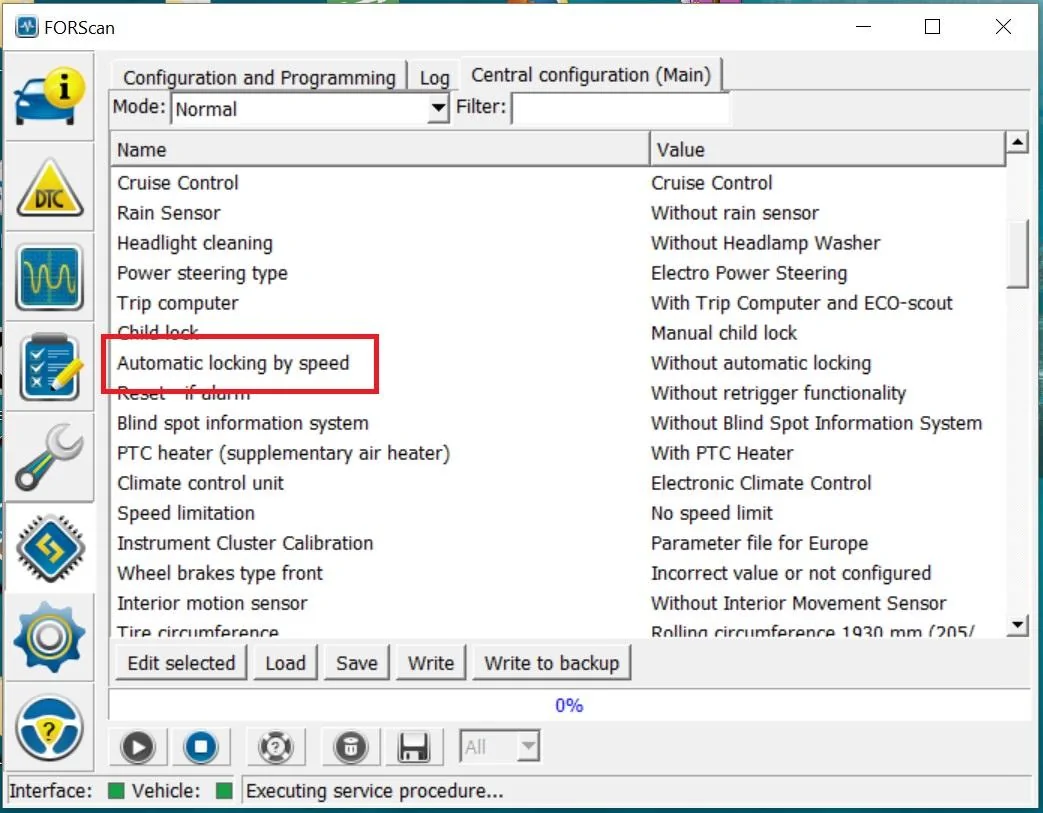Click value With Trip Computer and ECO-scout

[x=802, y=303]
